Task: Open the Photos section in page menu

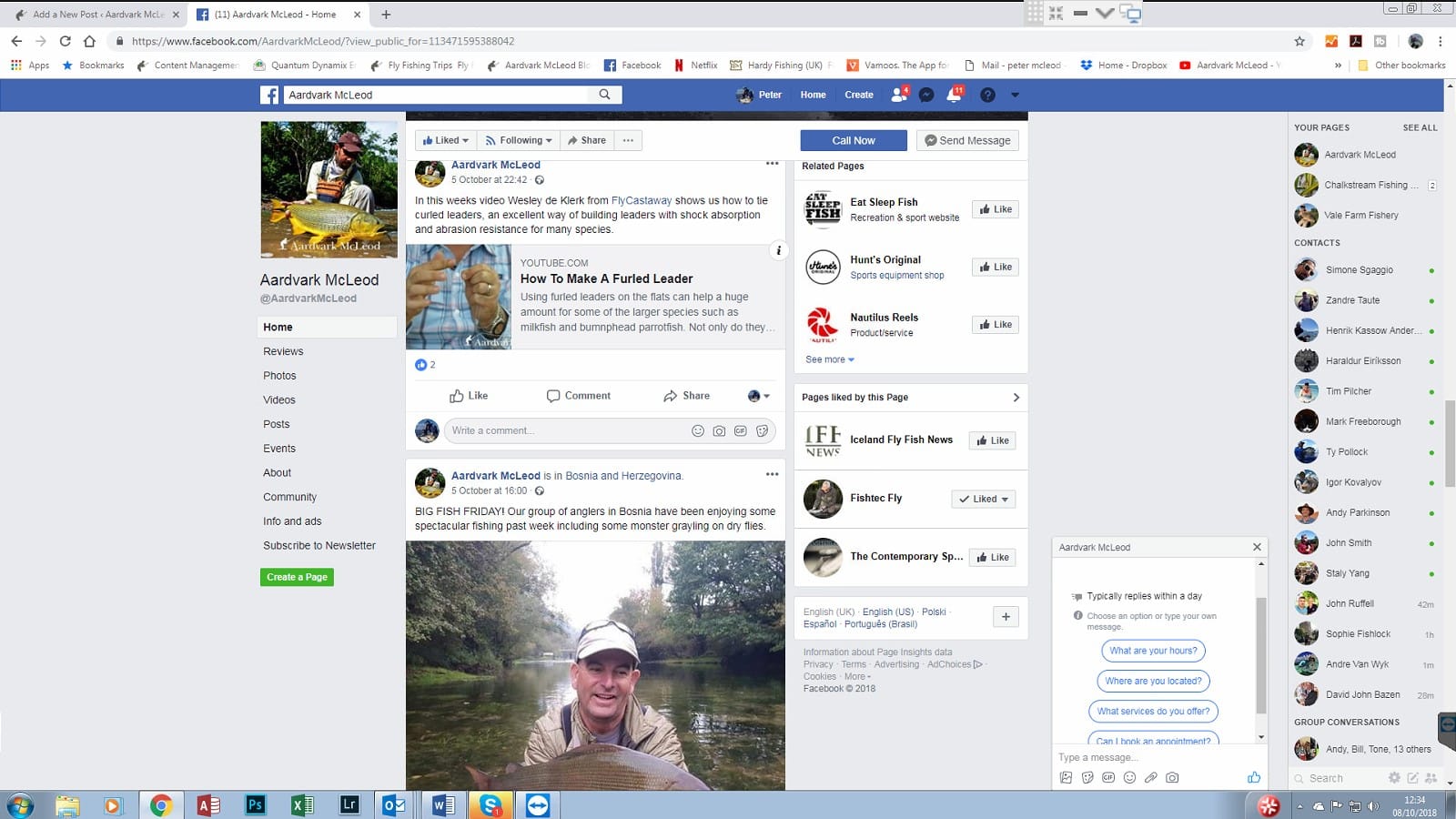Action: point(279,376)
